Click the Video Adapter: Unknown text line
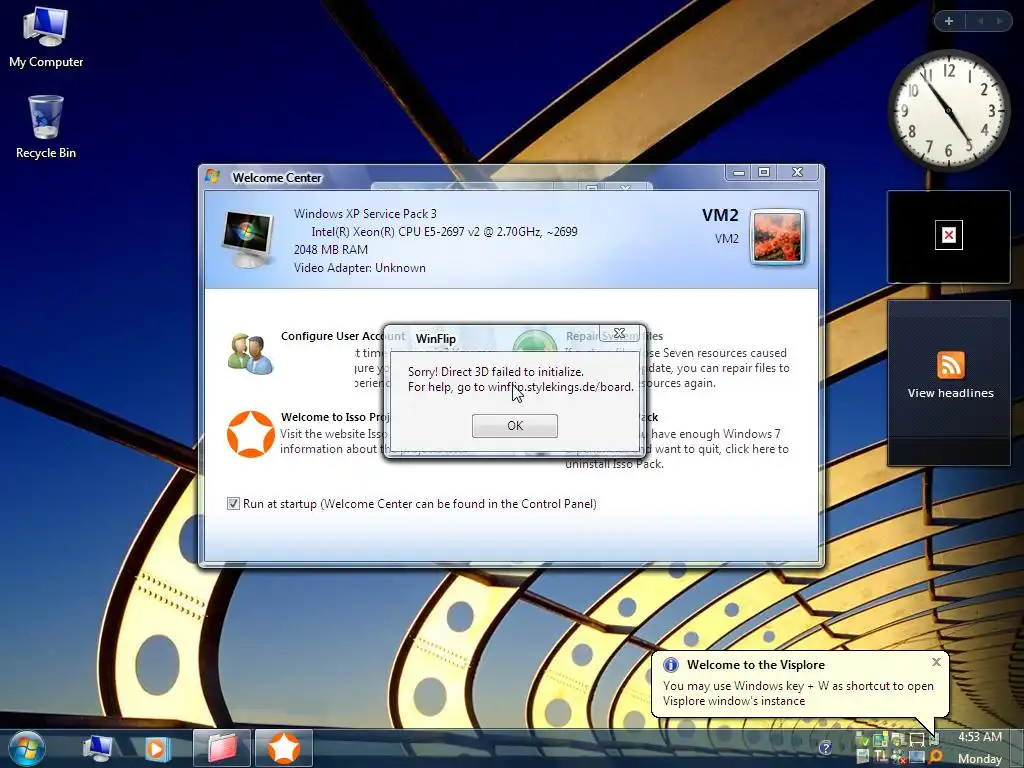Image resolution: width=1024 pixels, height=768 pixels. coord(360,268)
